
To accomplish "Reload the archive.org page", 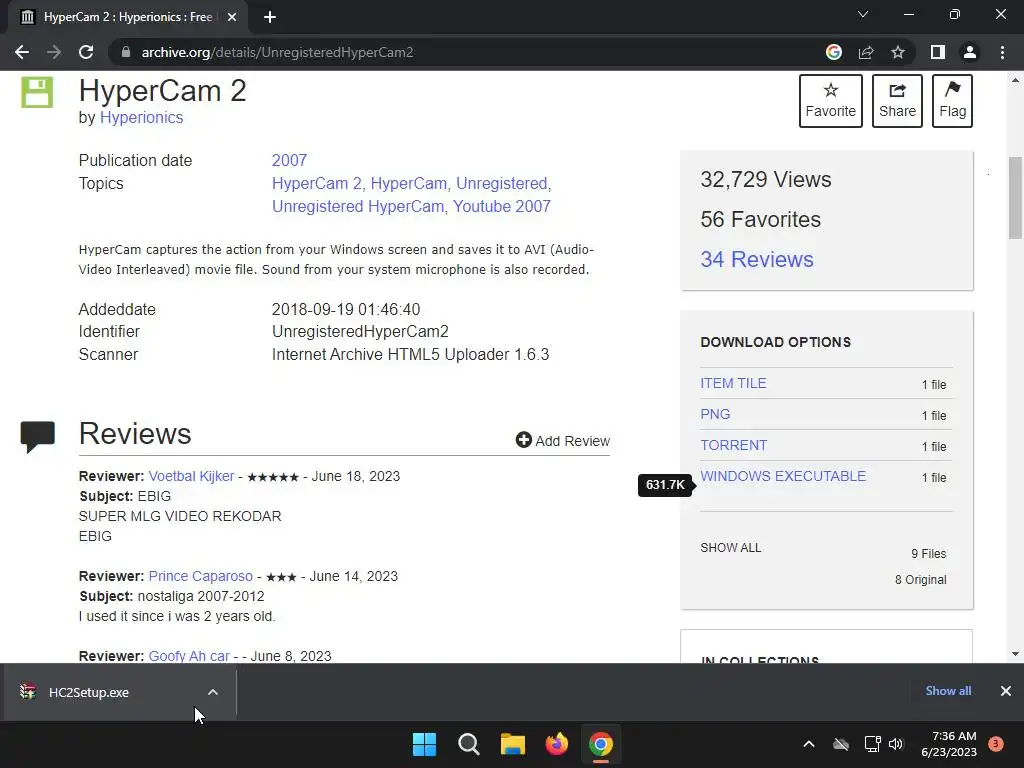I will [x=86, y=52].
